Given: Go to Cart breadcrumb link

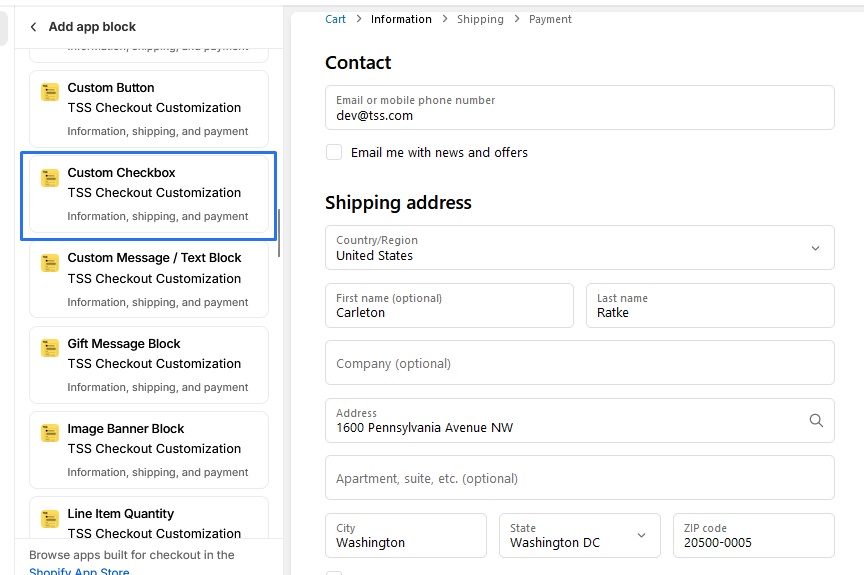Looking at the screenshot, I should [x=335, y=19].
